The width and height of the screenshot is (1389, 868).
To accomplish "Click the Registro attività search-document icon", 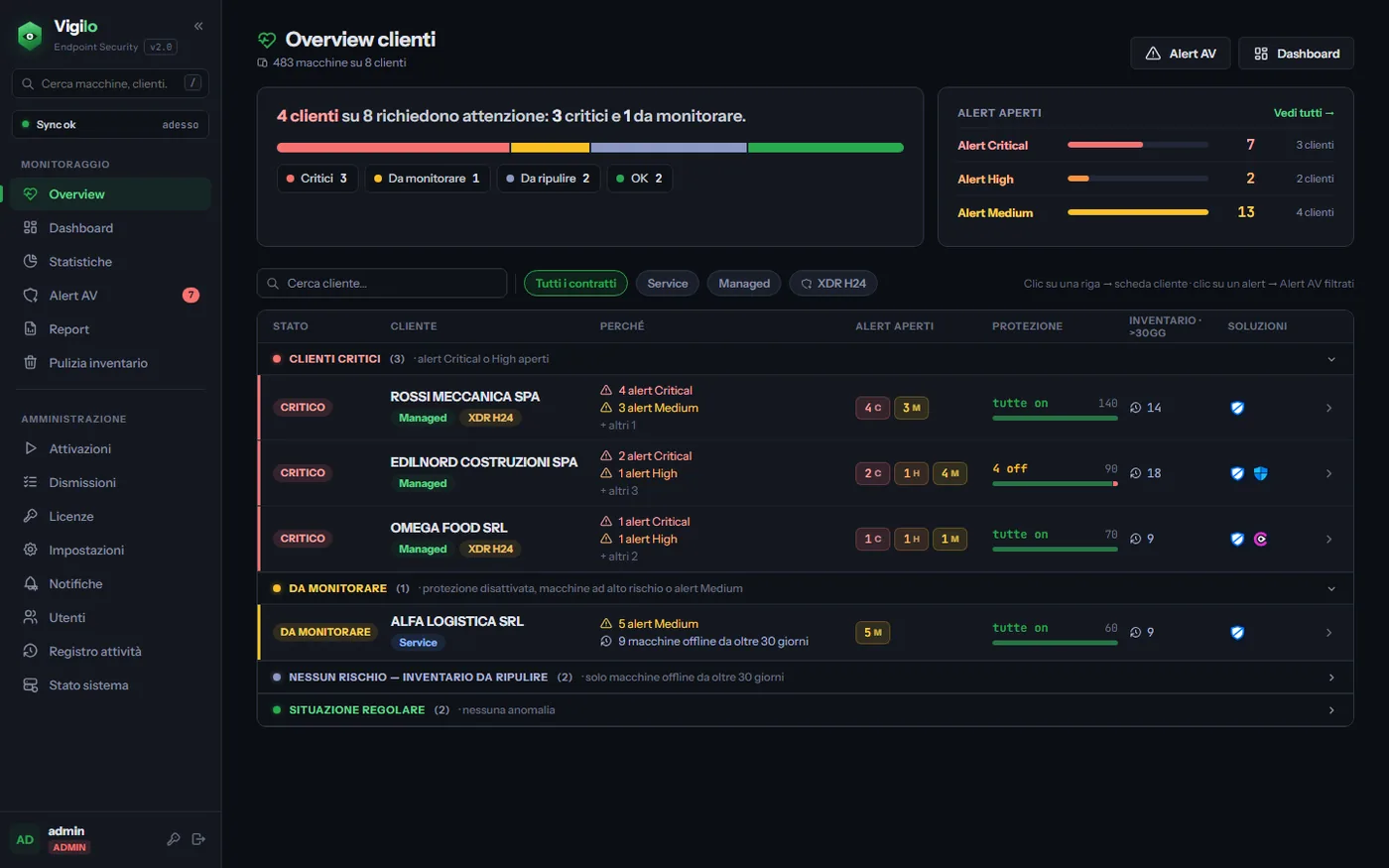I will pos(31,651).
